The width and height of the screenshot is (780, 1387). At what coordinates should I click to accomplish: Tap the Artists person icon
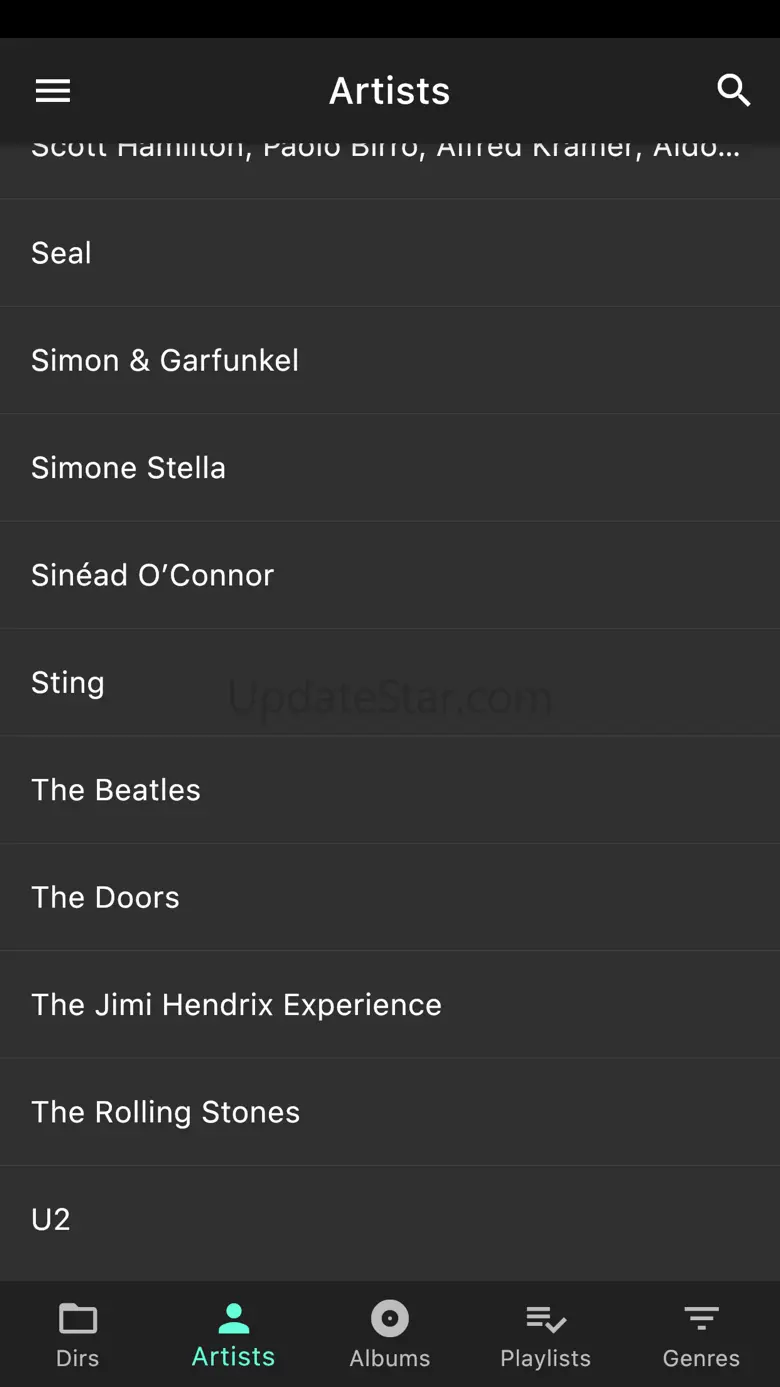[233, 1318]
